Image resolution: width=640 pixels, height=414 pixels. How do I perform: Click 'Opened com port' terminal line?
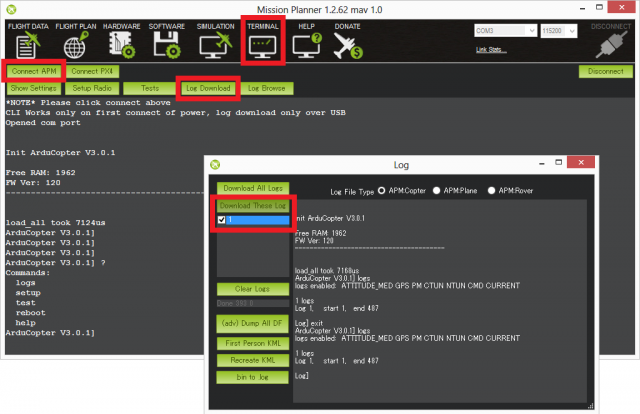click(43, 123)
